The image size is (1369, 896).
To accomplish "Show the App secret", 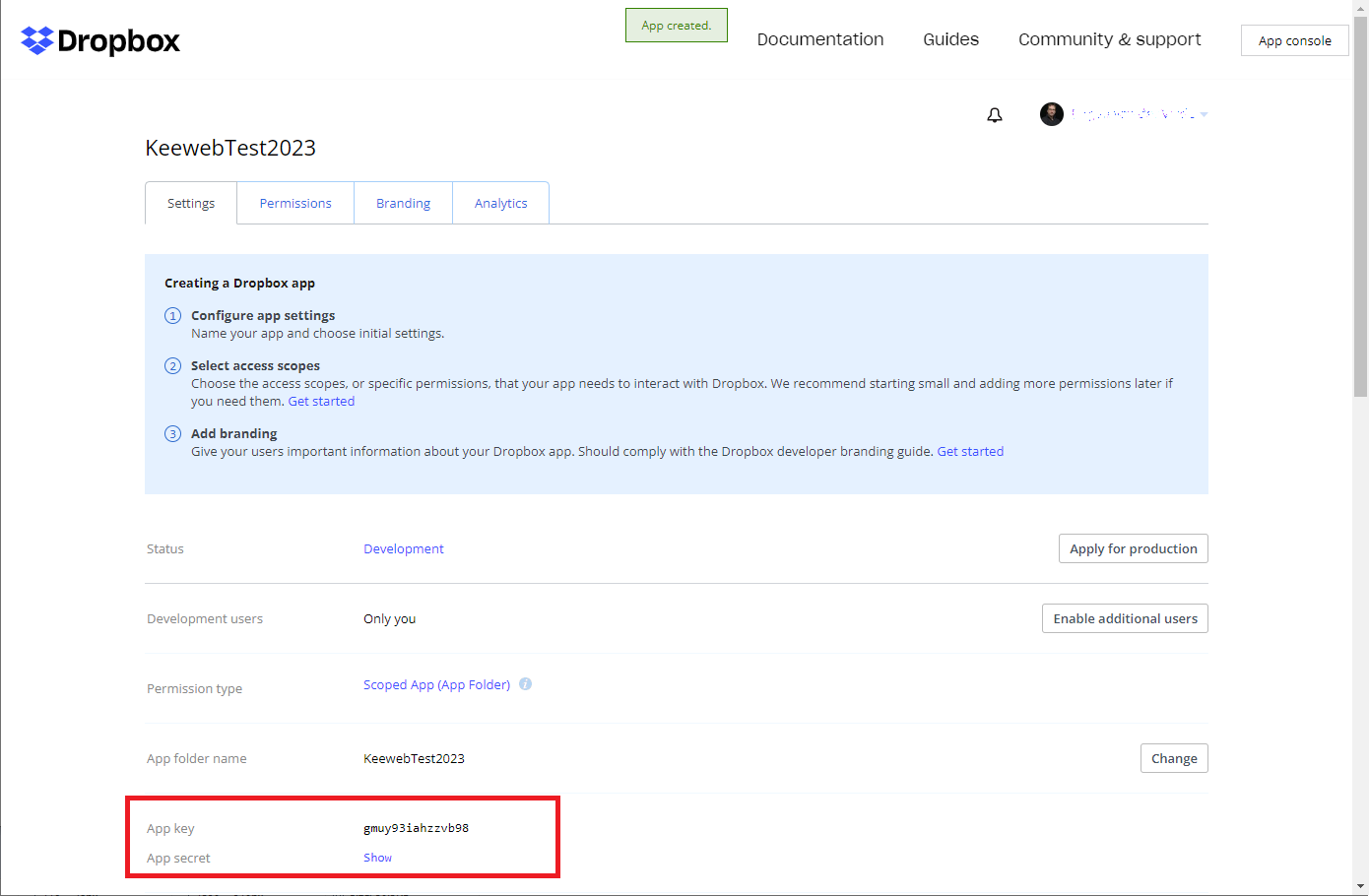I will (x=378, y=858).
